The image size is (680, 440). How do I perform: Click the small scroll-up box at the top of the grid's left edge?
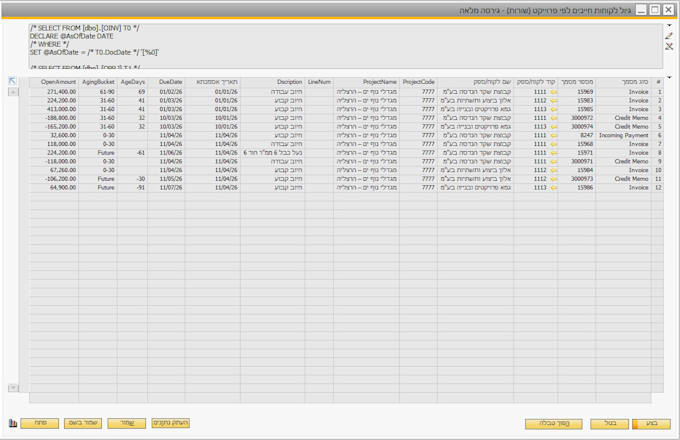(x=13, y=92)
